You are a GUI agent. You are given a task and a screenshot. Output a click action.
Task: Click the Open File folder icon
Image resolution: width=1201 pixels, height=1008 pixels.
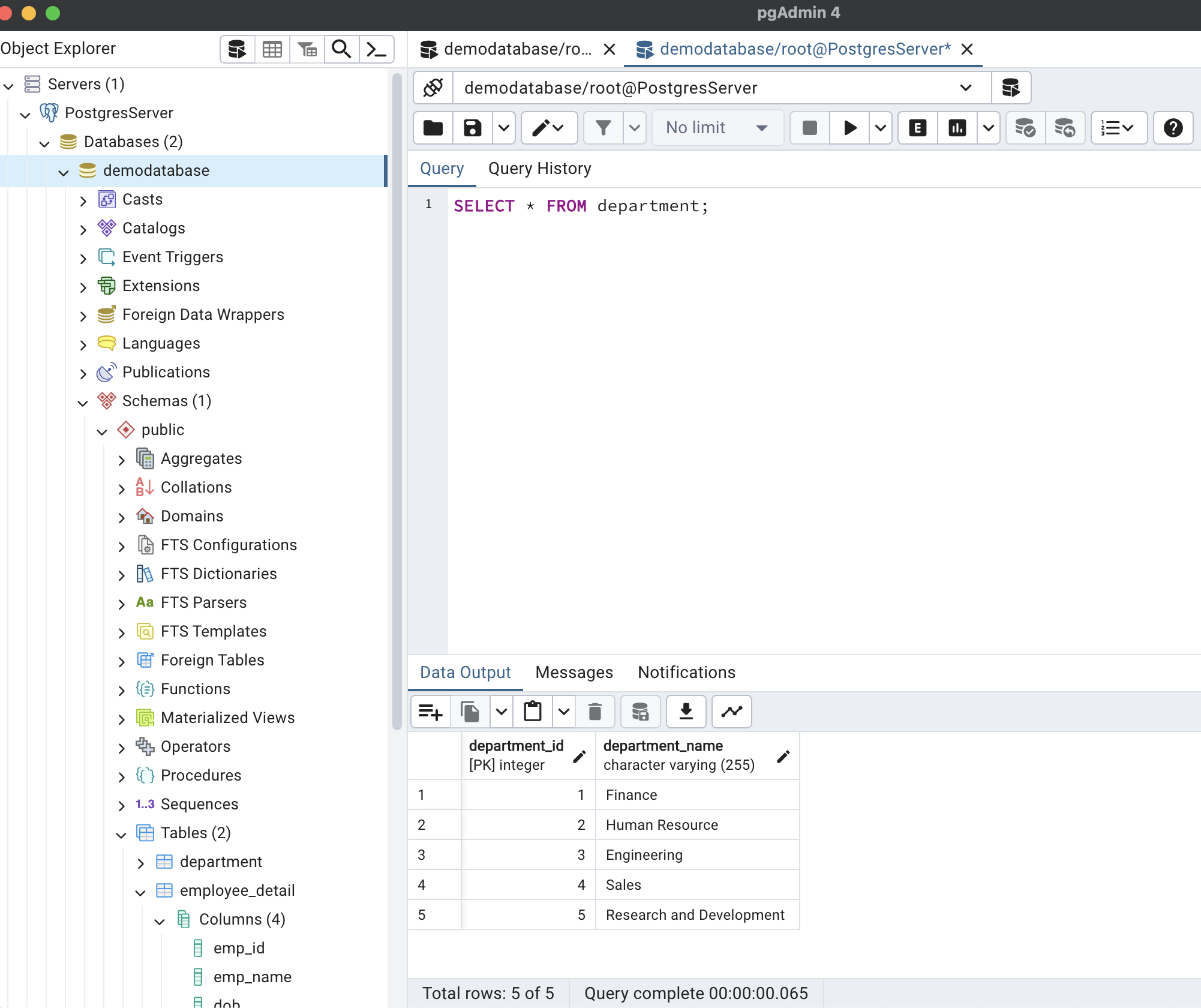click(x=433, y=128)
